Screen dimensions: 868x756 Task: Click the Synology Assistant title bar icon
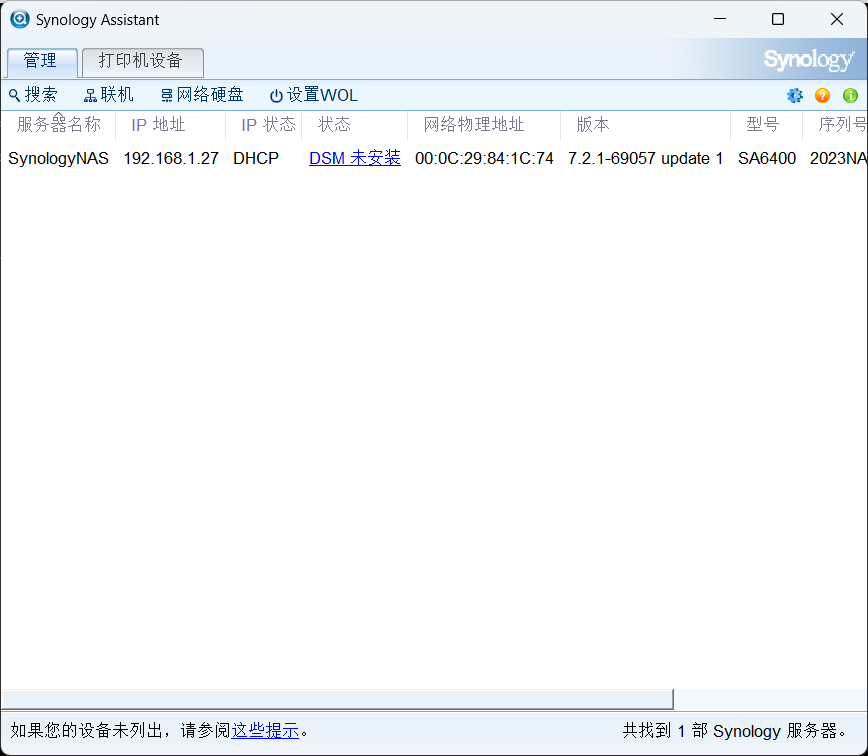coord(18,18)
